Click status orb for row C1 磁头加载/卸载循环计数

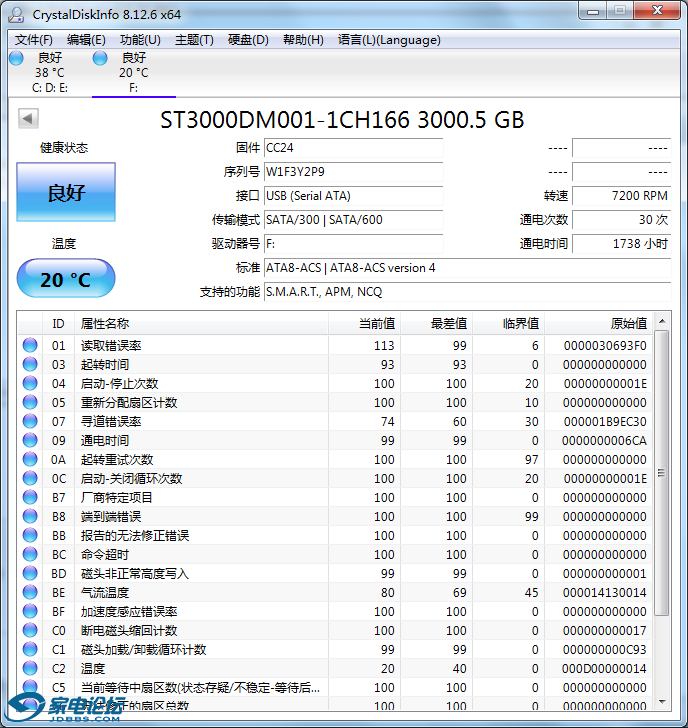click(30, 650)
